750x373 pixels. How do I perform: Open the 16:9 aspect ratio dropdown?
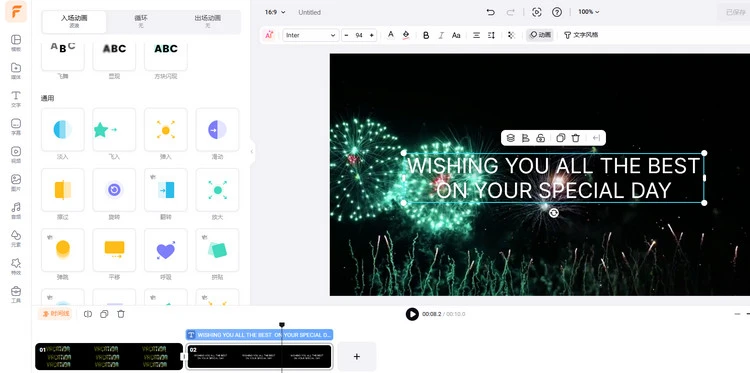point(275,12)
